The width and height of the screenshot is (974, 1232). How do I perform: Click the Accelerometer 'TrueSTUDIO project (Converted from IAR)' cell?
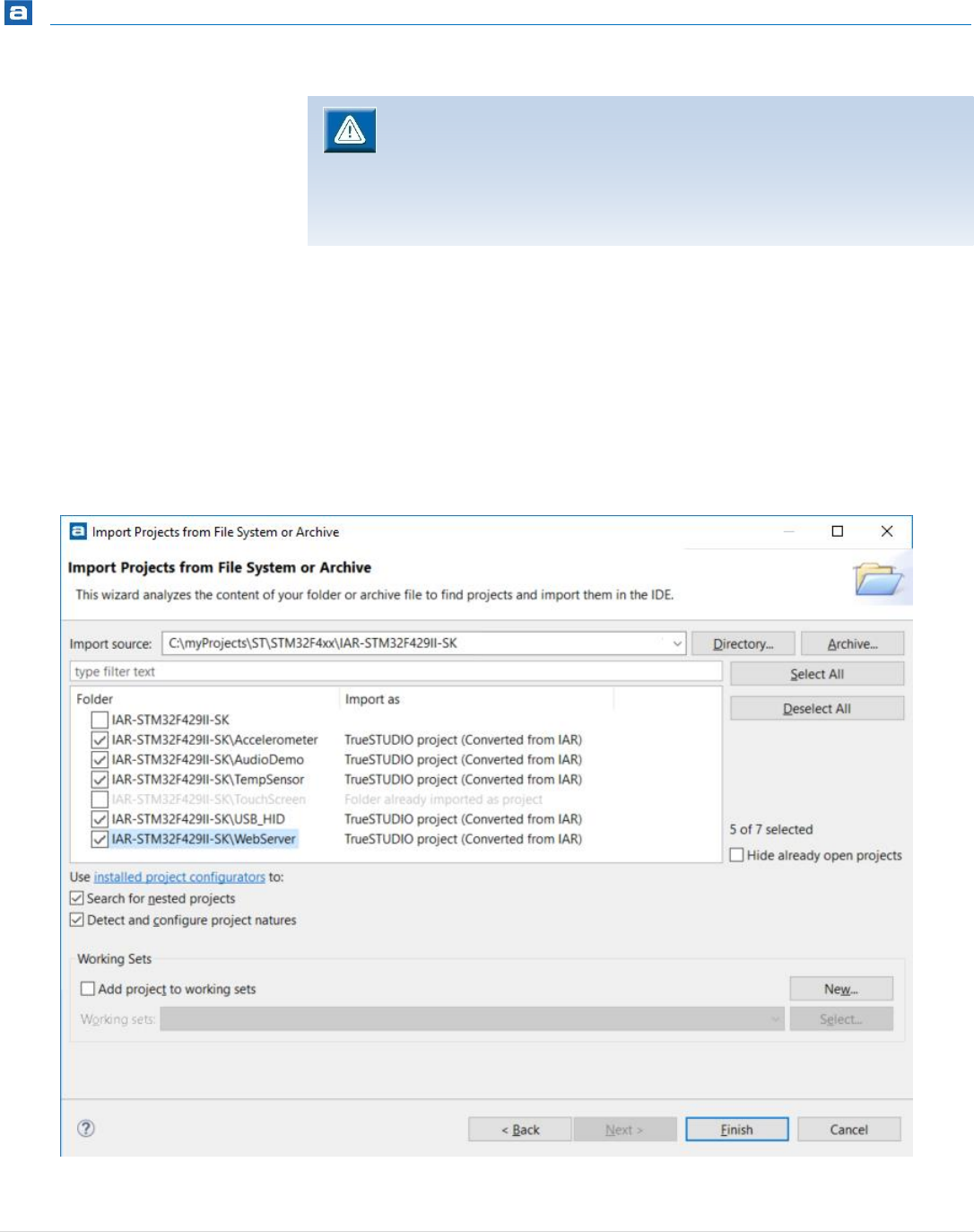463,739
